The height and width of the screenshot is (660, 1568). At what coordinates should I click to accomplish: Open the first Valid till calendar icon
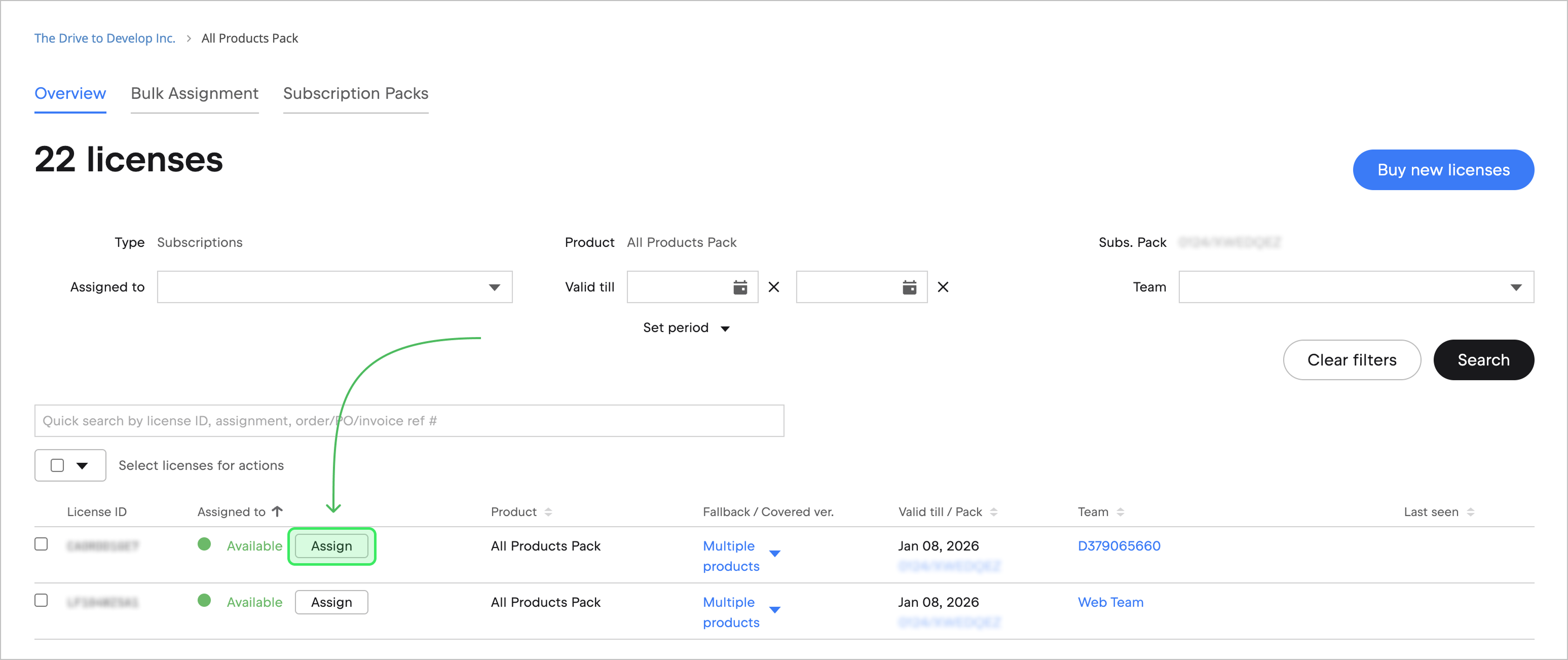pyautogui.click(x=739, y=287)
